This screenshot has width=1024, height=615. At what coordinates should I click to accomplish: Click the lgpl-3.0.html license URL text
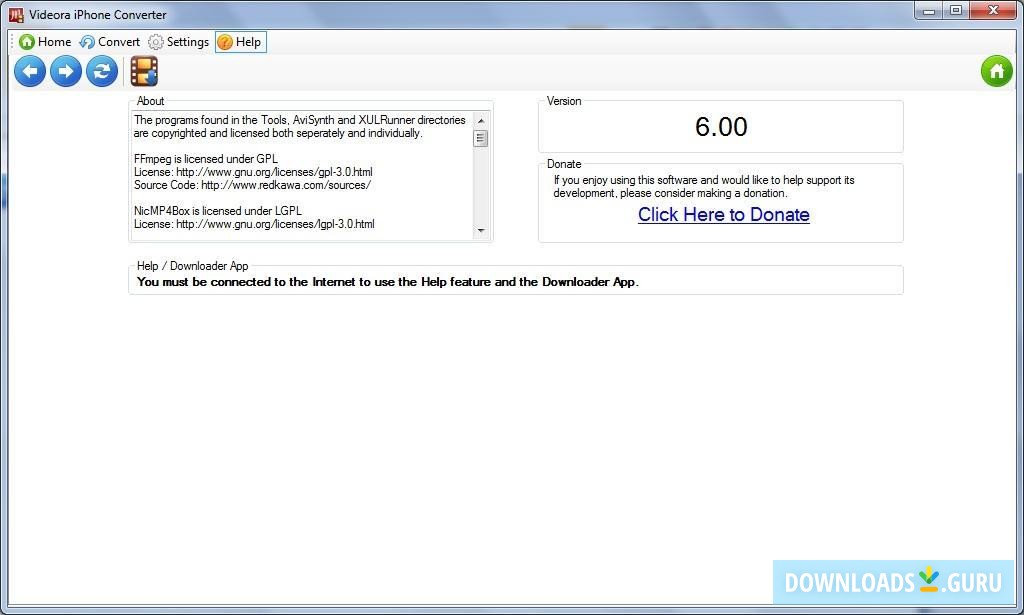(x=276, y=224)
